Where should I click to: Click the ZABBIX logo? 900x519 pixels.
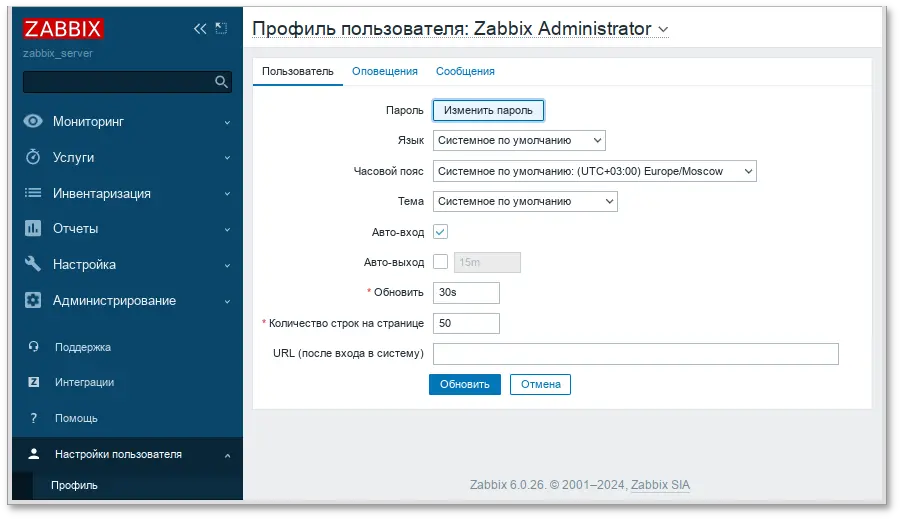point(63,29)
